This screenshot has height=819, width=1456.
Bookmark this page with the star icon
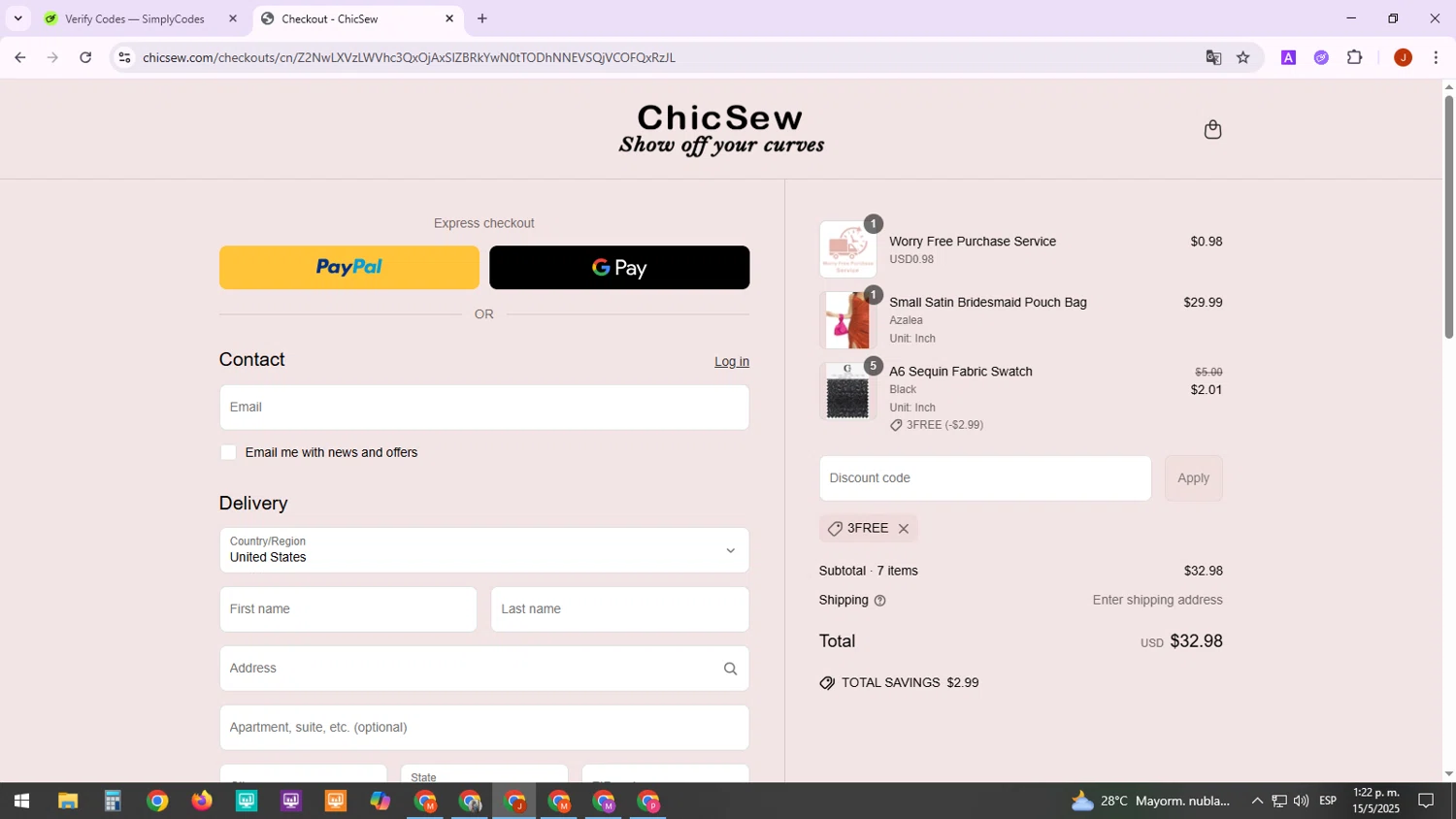click(1243, 57)
